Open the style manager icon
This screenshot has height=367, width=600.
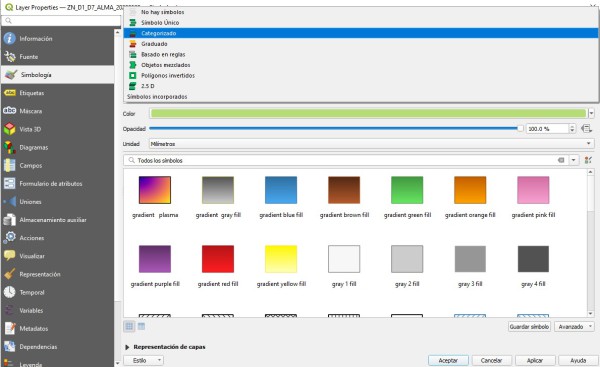(588, 160)
